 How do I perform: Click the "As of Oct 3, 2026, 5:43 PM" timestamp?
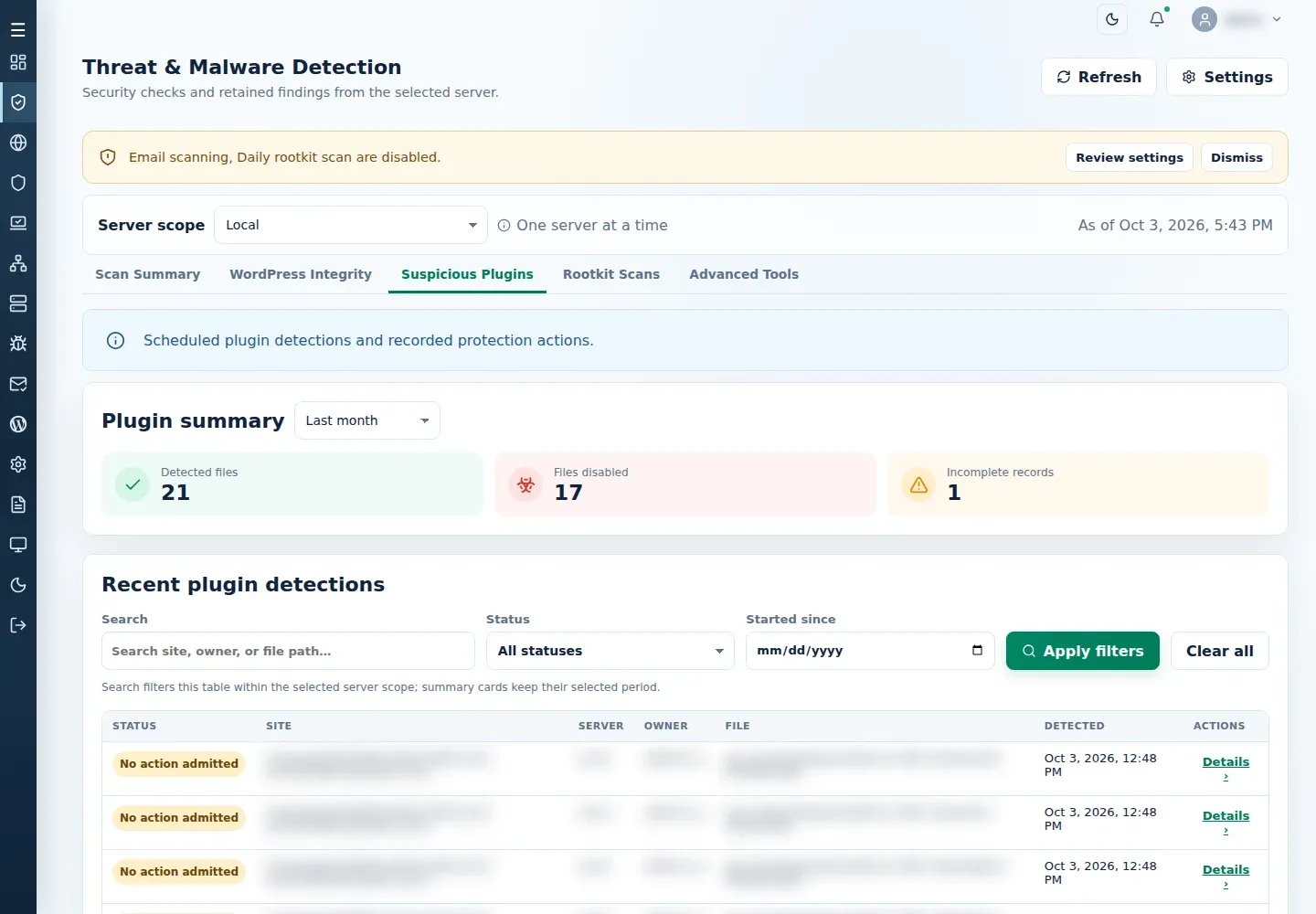click(x=1175, y=225)
